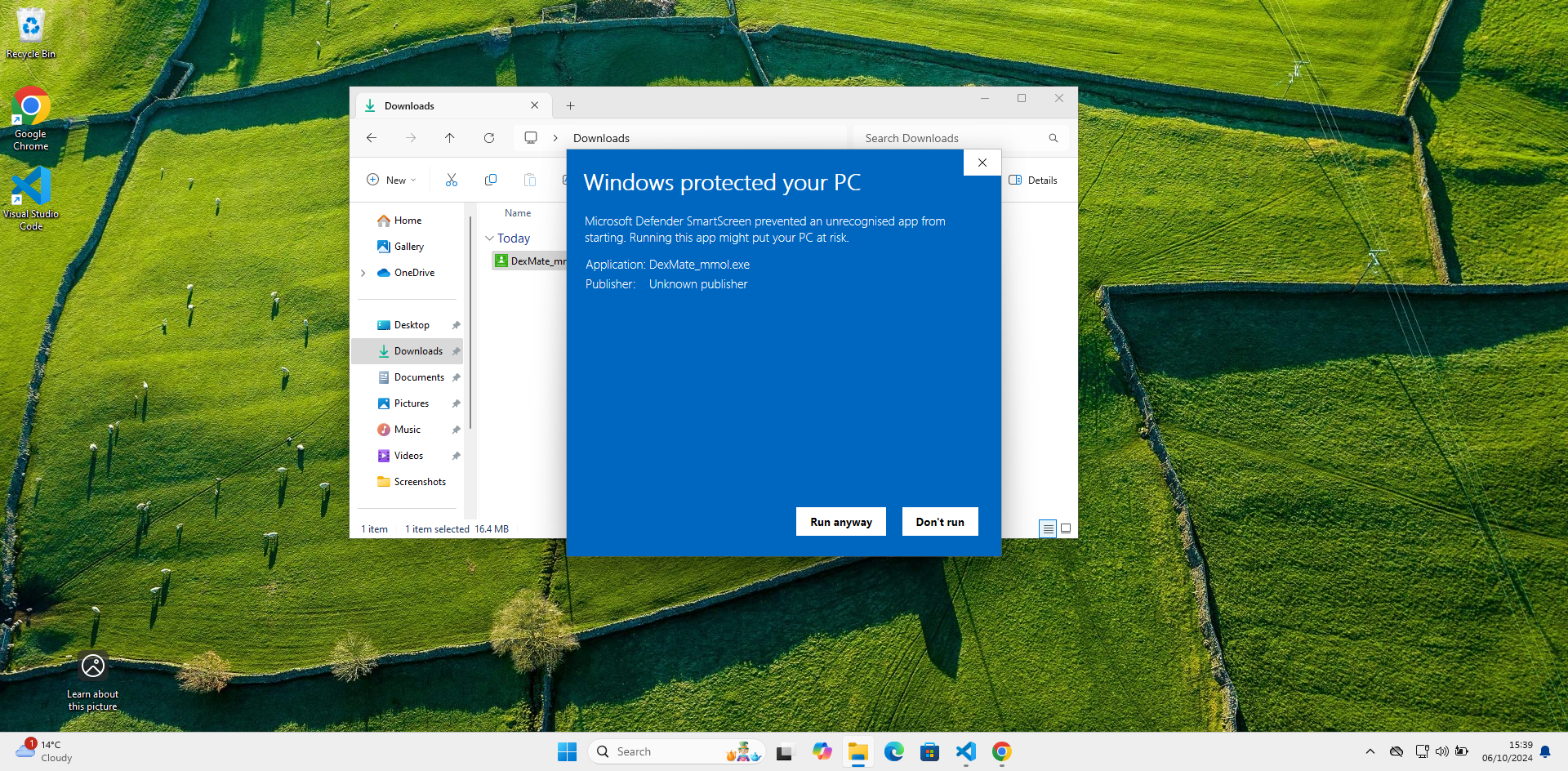This screenshot has width=1568, height=771.
Task: Click the pin icon beside Music
Action: (x=457, y=430)
